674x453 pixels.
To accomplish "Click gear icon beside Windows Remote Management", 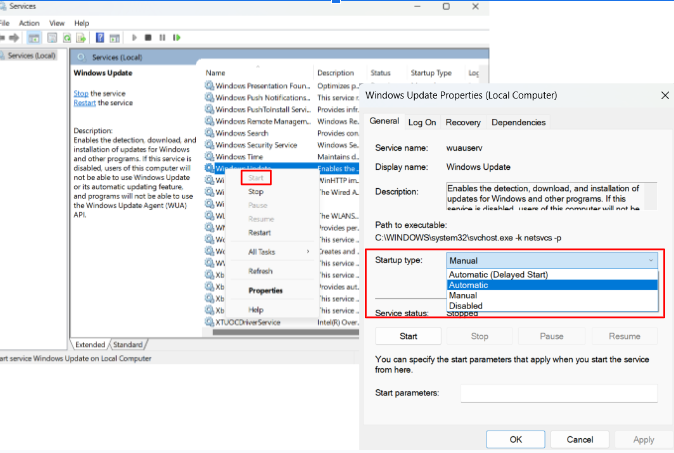I will click(x=209, y=121).
